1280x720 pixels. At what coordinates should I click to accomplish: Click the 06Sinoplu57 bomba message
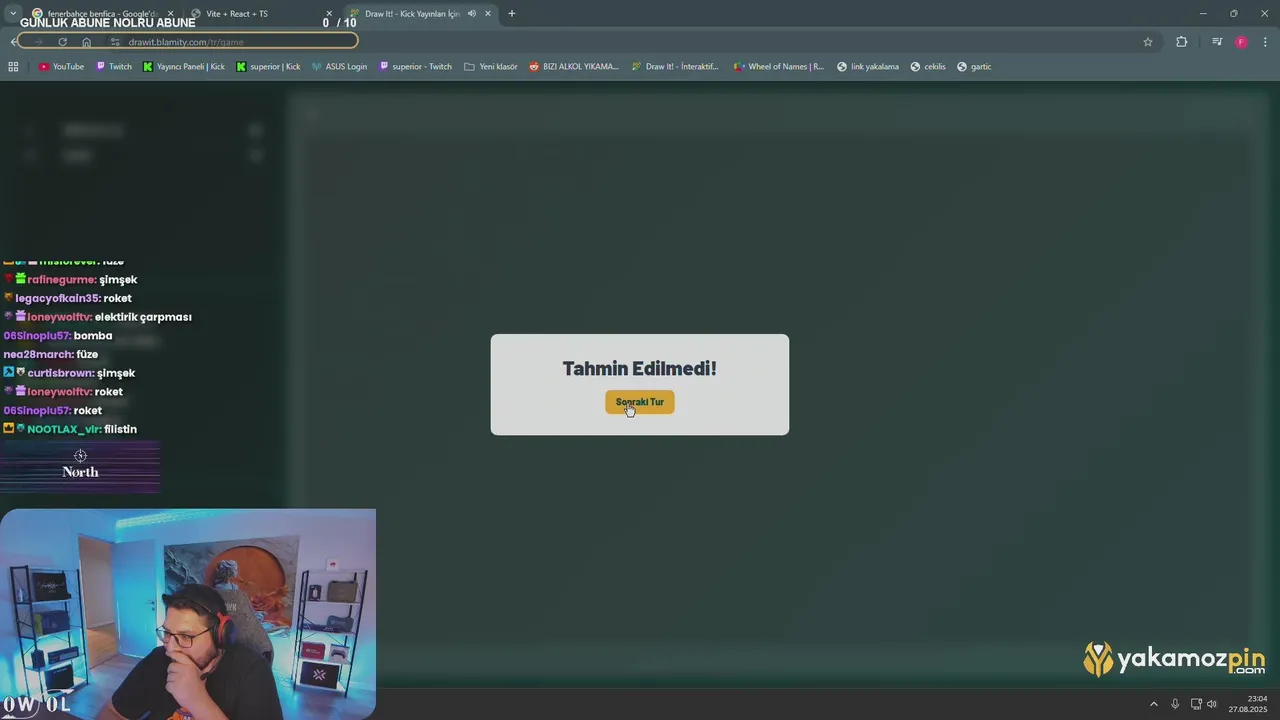(x=58, y=336)
